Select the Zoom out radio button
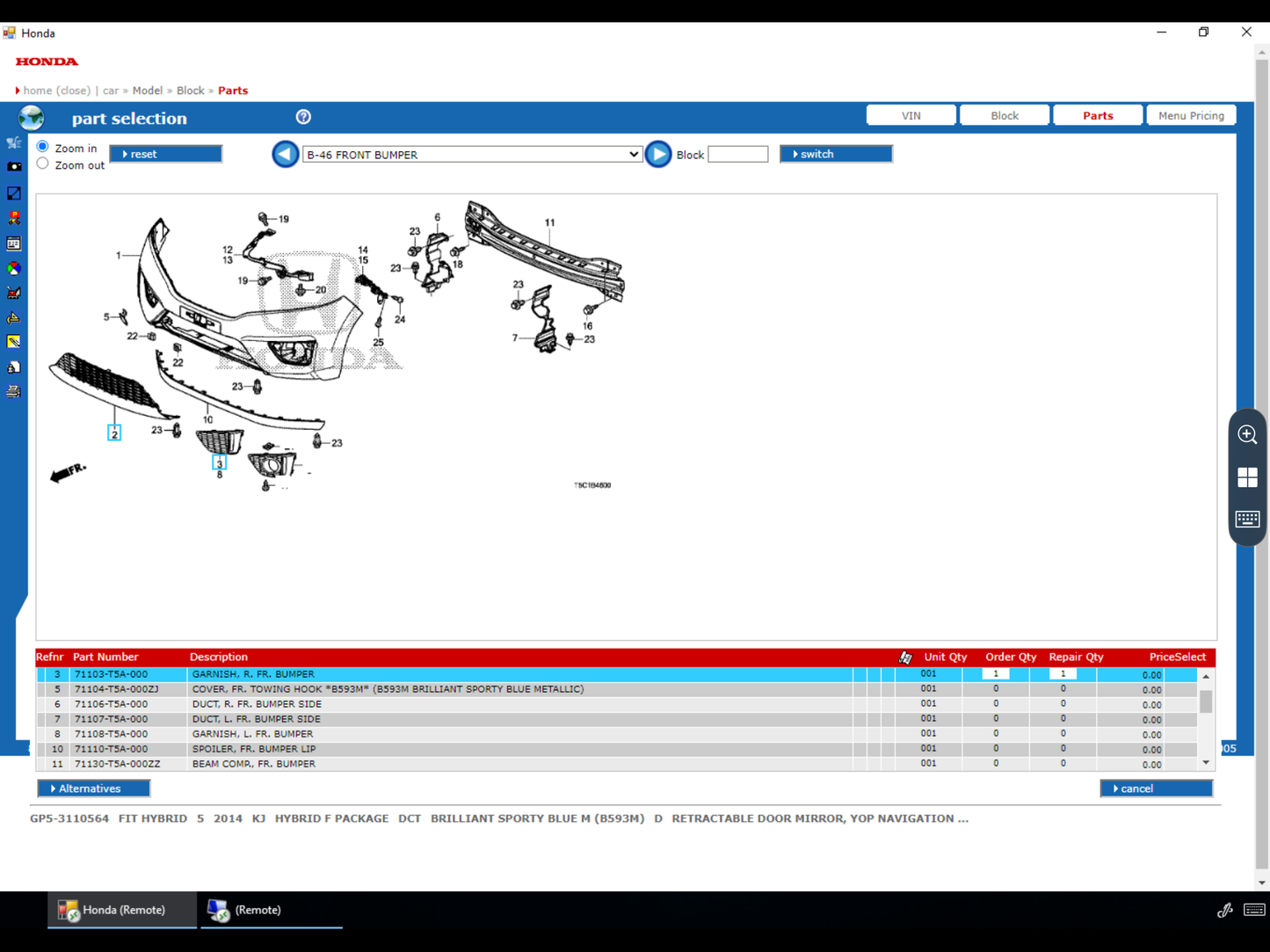This screenshot has height=952, width=1270. coord(42,164)
